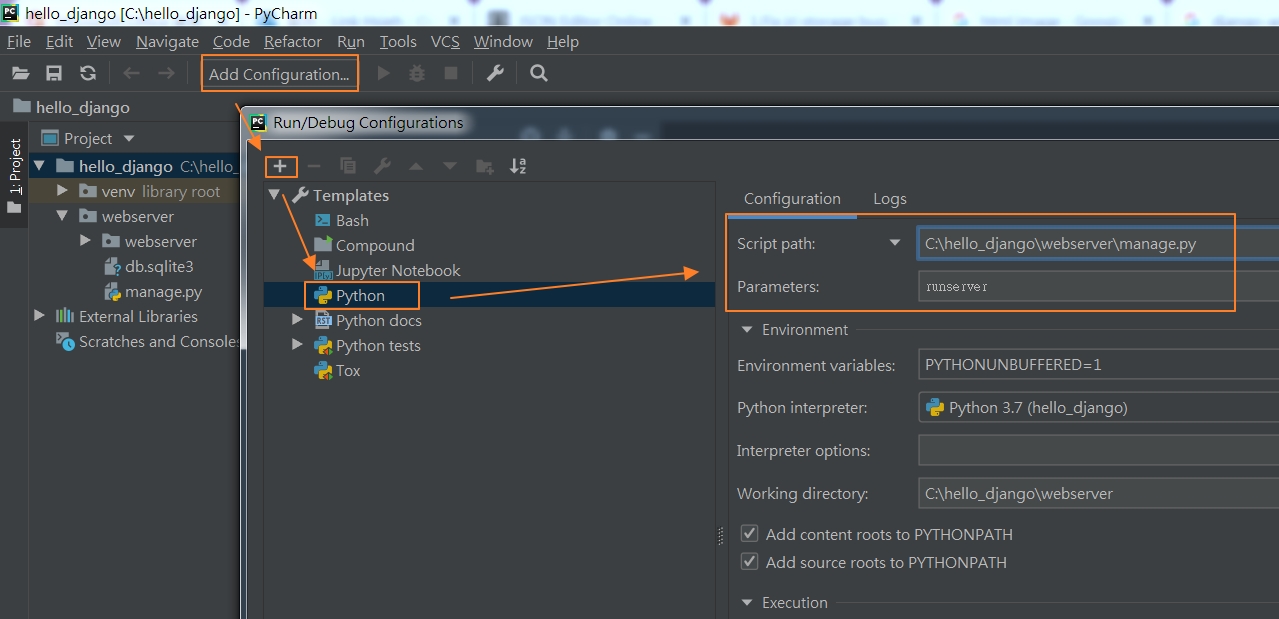Screen dimensions: 1279x619
Task: Click the Add Configuration button
Action: (x=279, y=72)
